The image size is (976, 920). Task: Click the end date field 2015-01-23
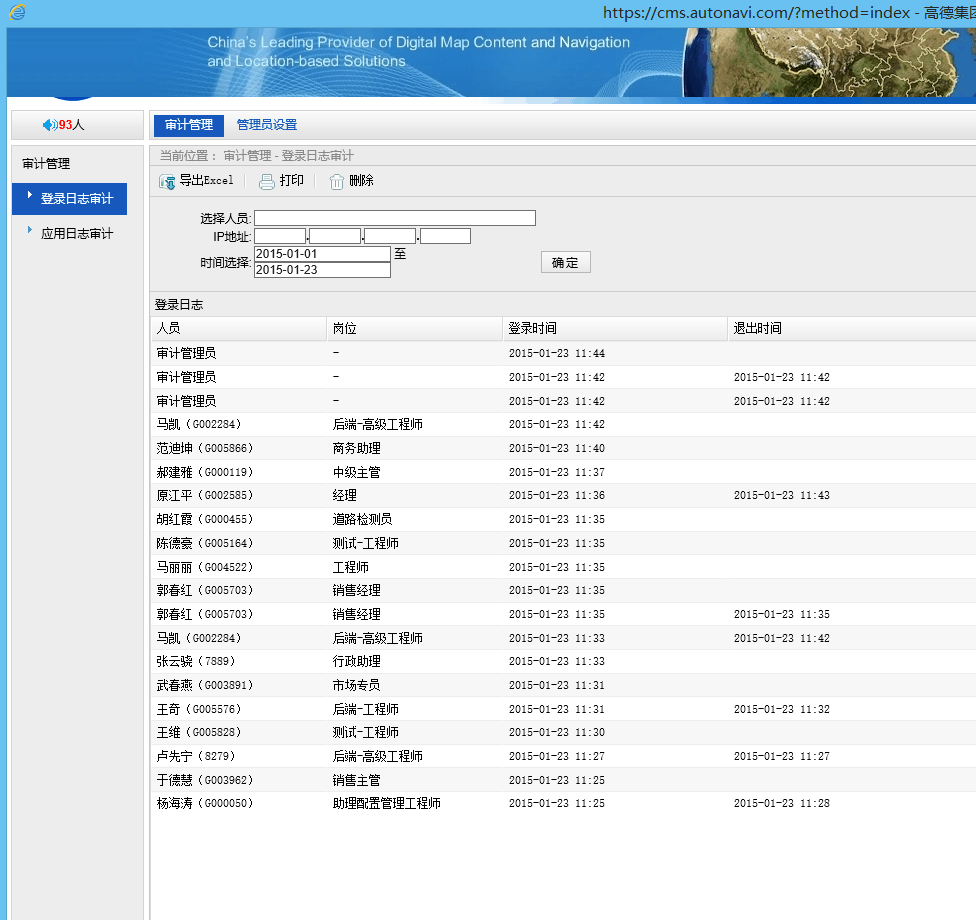[322, 270]
